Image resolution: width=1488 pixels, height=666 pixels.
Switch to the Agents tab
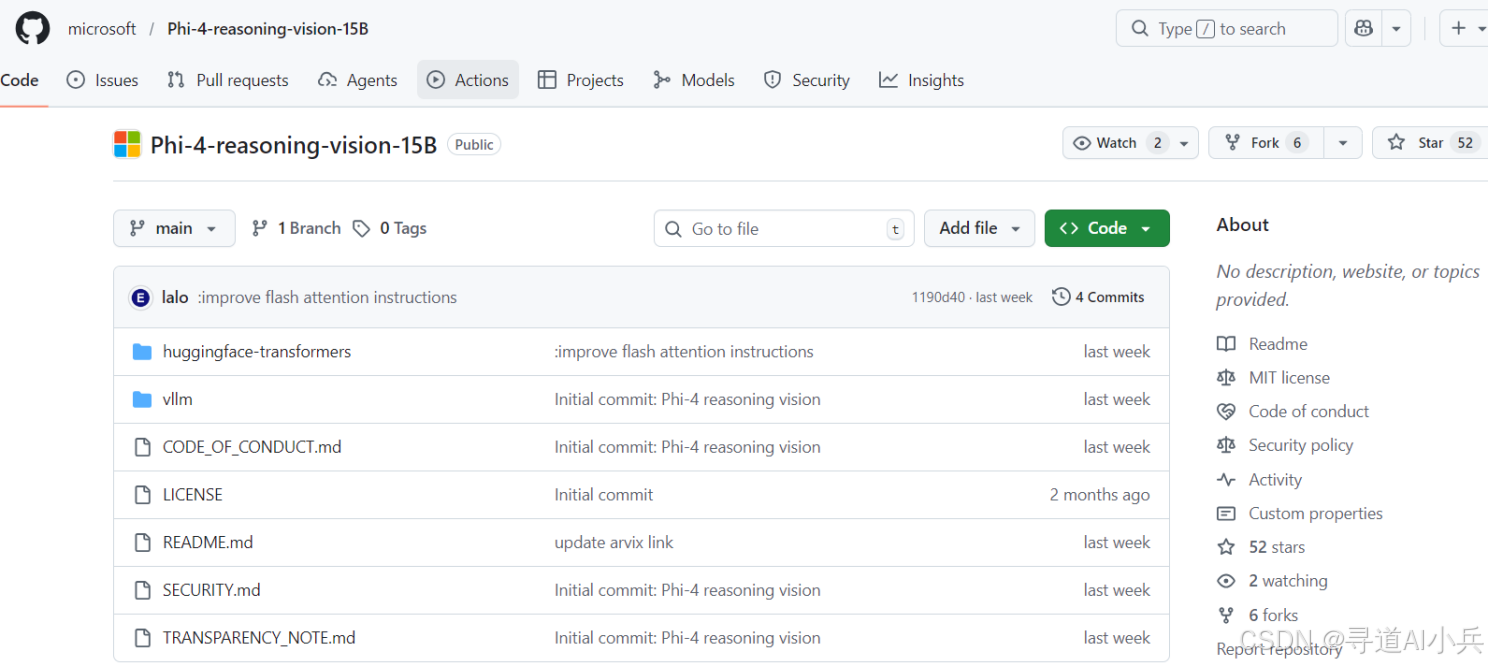point(357,80)
